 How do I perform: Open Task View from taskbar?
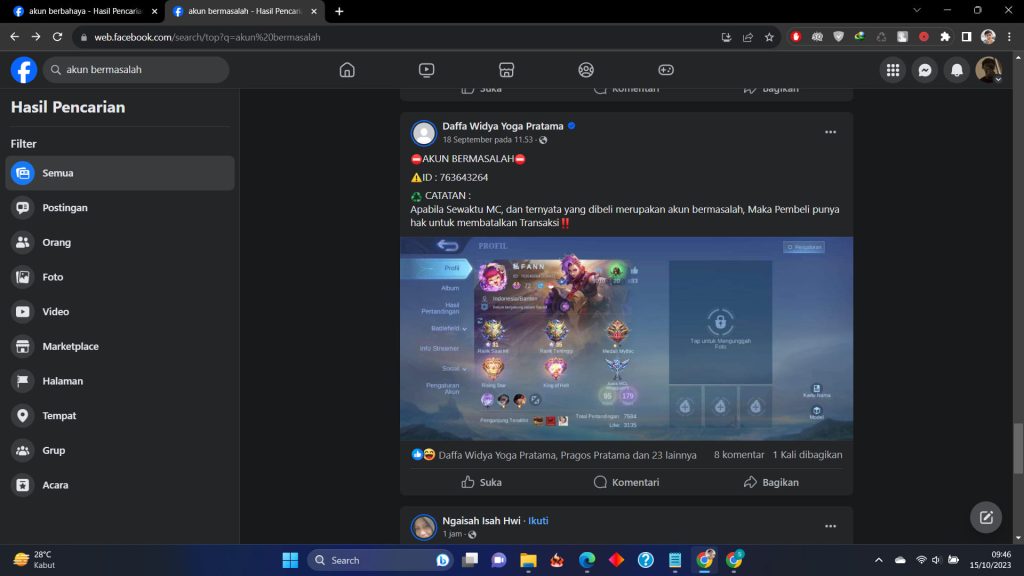[x=470, y=560]
